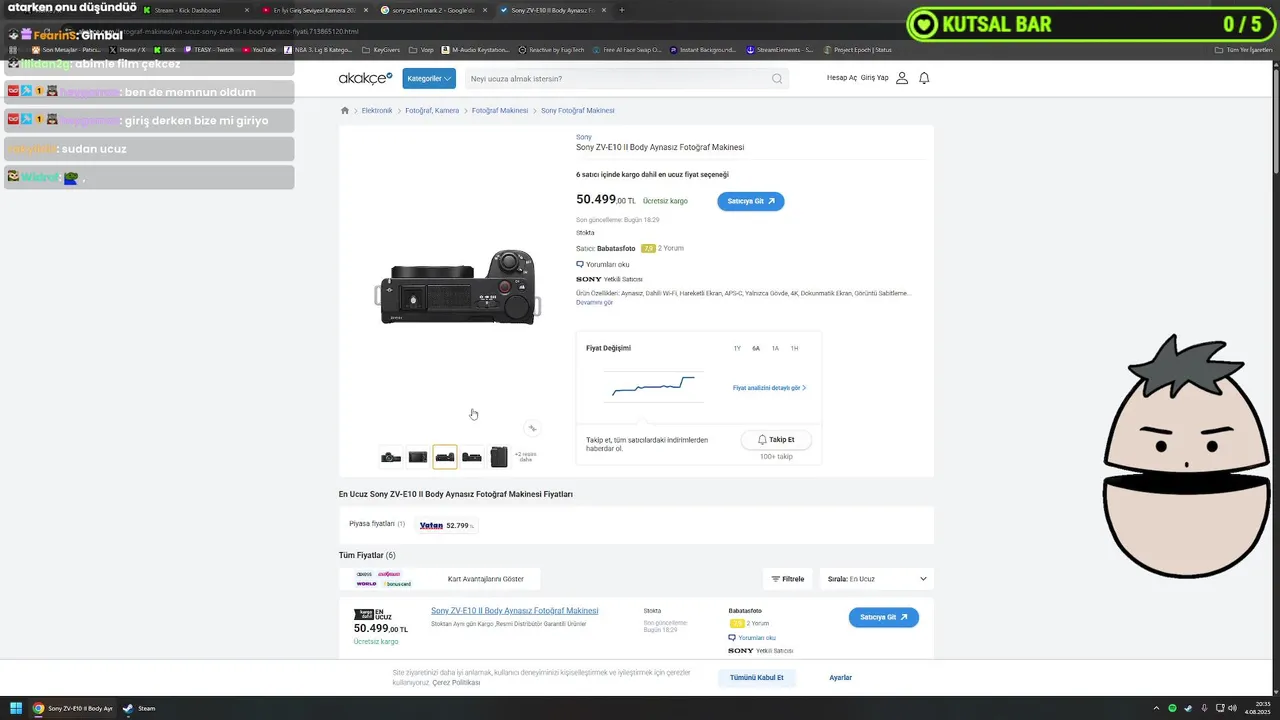The height and width of the screenshot is (720, 1280).
Task: Open Windows Start menu
Action: [16, 708]
